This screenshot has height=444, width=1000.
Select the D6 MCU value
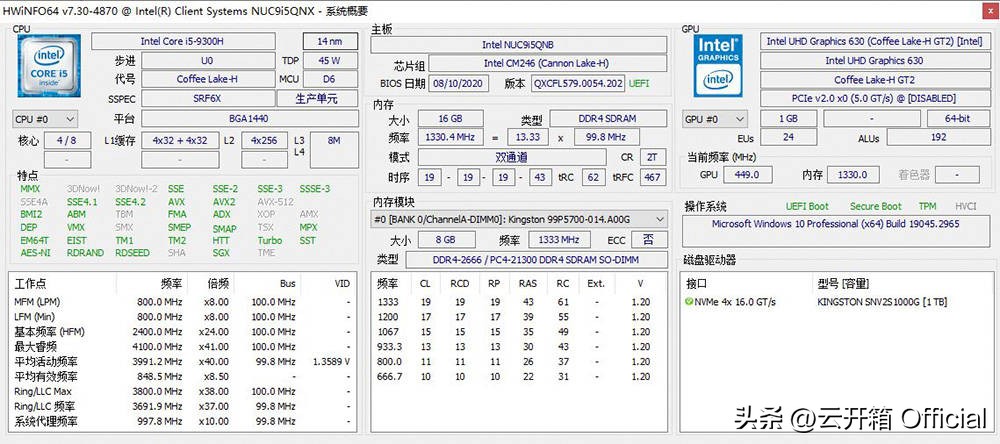tap(330, 79)
